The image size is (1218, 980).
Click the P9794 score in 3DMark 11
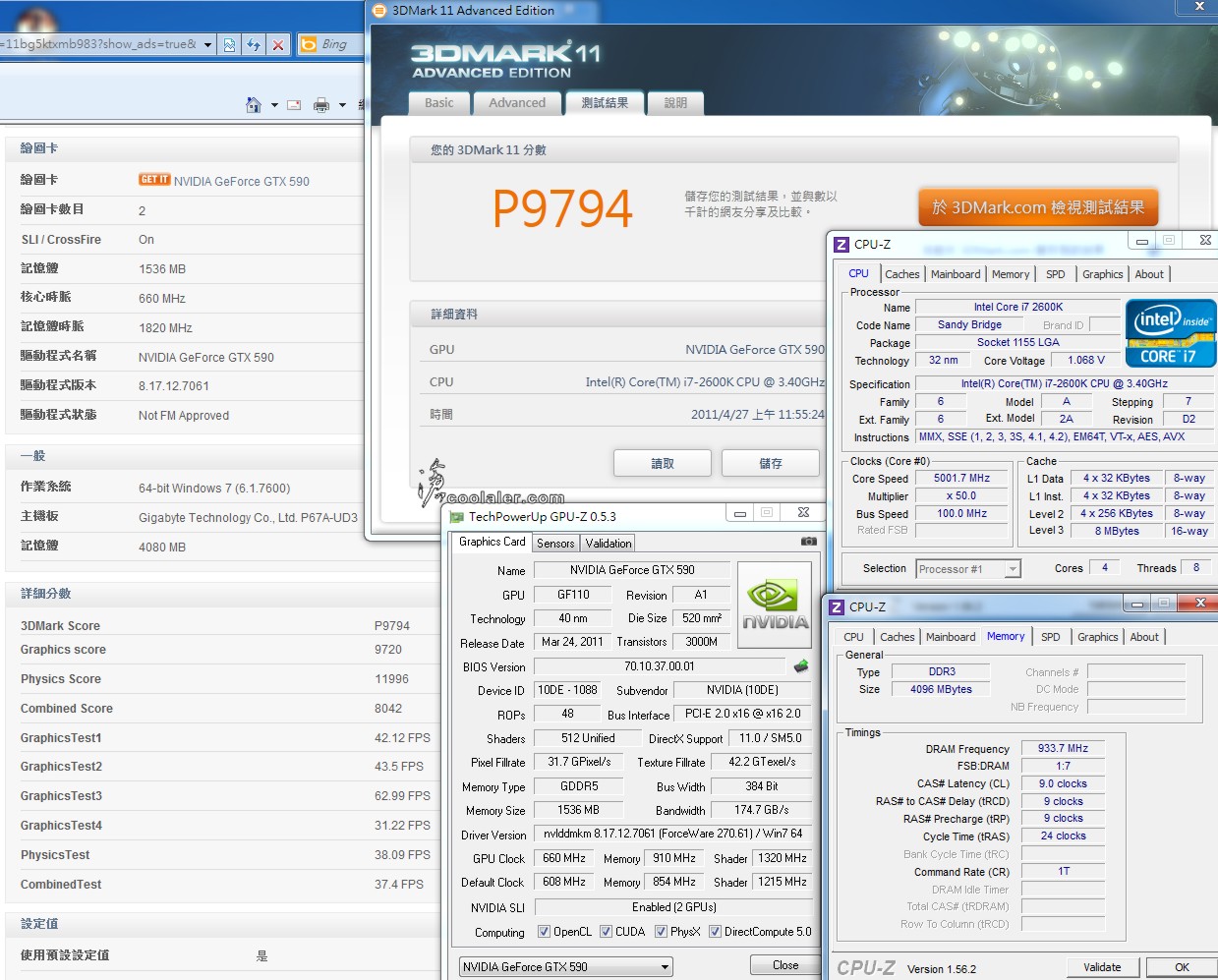(562, 208)
